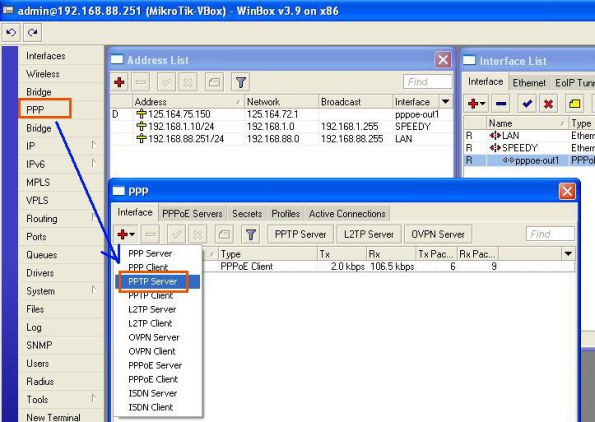The width and height of the screenshot is (595, 422).
Task: Open column dropdown arrow in PPP table header
Action: coord(568,254)
